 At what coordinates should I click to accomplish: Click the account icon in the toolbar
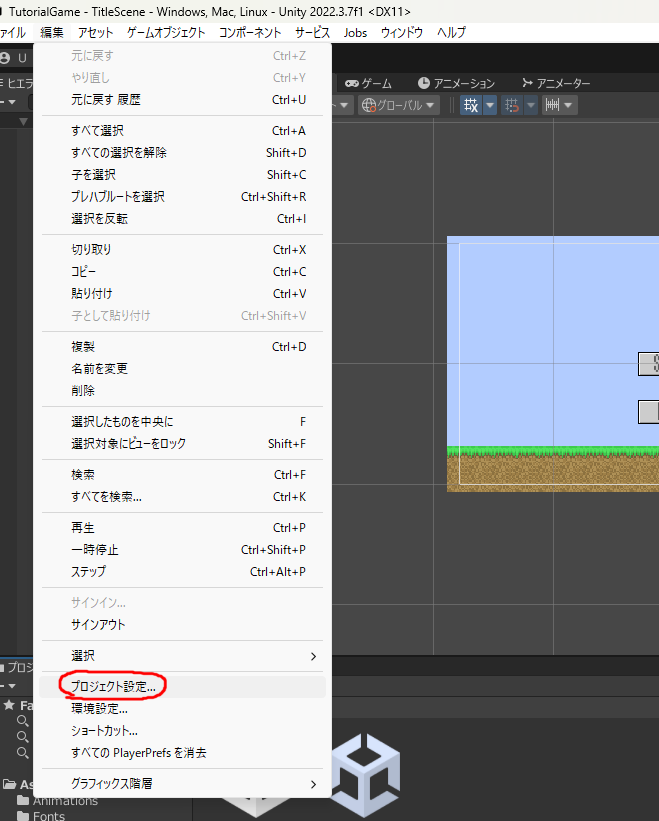click(x=6, y=58)
